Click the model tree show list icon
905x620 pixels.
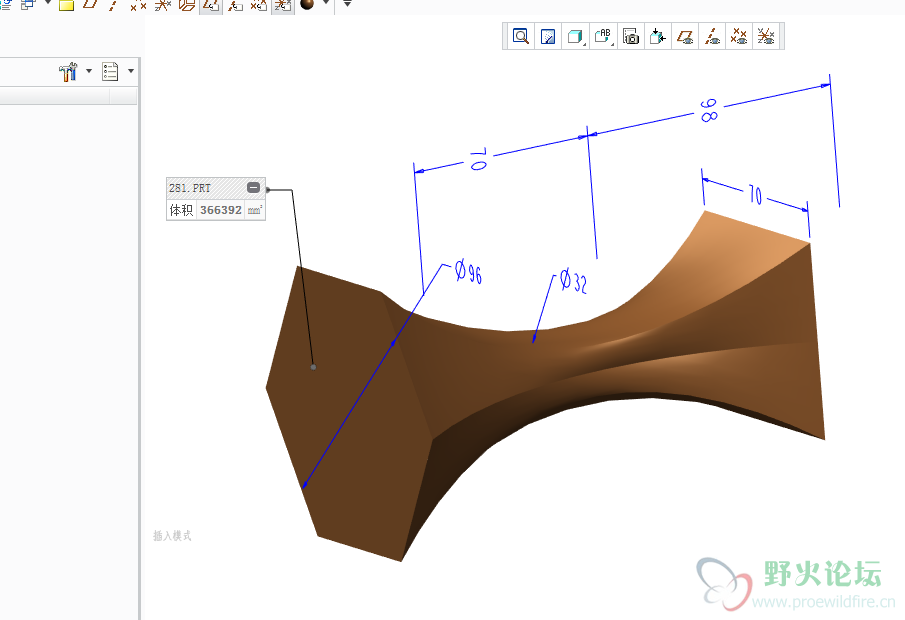(x=110, y=72)
